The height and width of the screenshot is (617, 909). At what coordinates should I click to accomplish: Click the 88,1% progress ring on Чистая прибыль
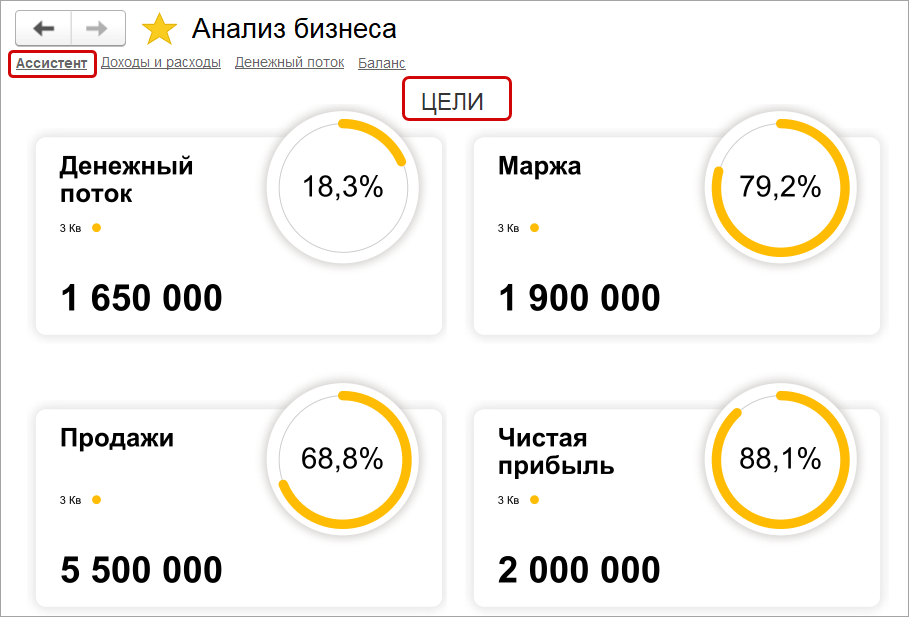[781, 459]
